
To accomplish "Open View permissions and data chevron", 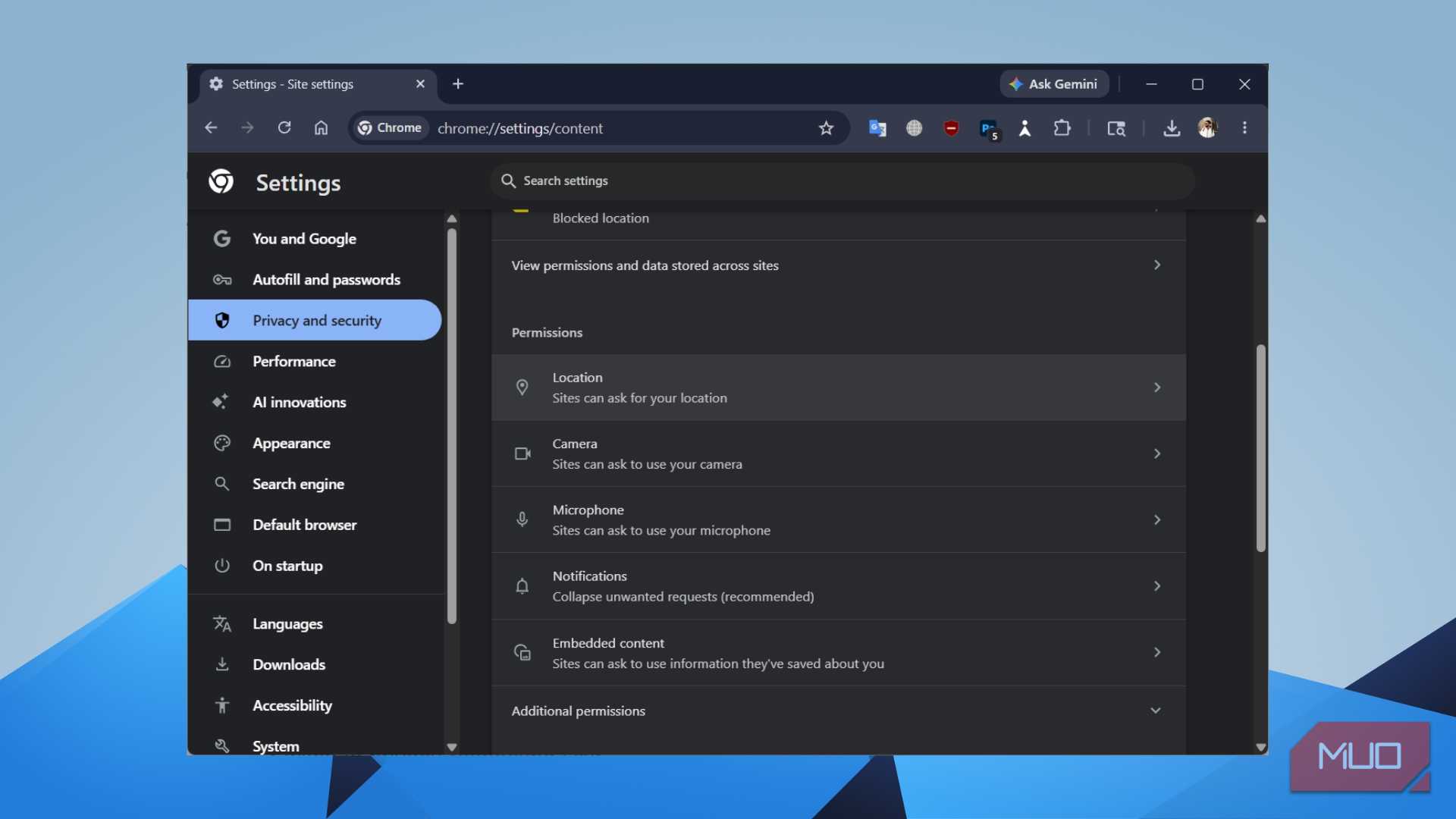I will click(1157, 265).
